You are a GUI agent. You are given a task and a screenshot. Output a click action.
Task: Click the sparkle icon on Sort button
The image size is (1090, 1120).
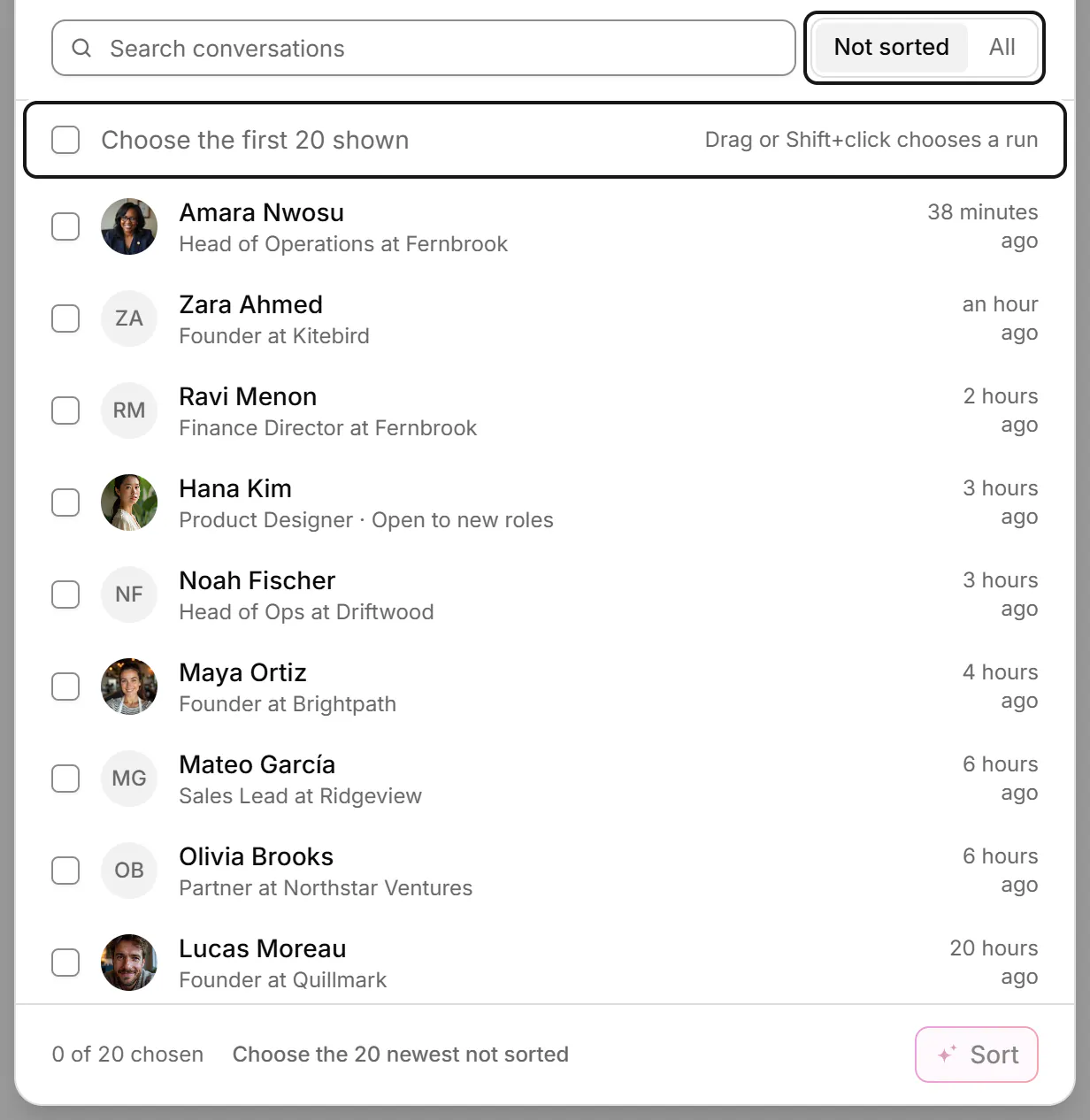(947, 1055)
